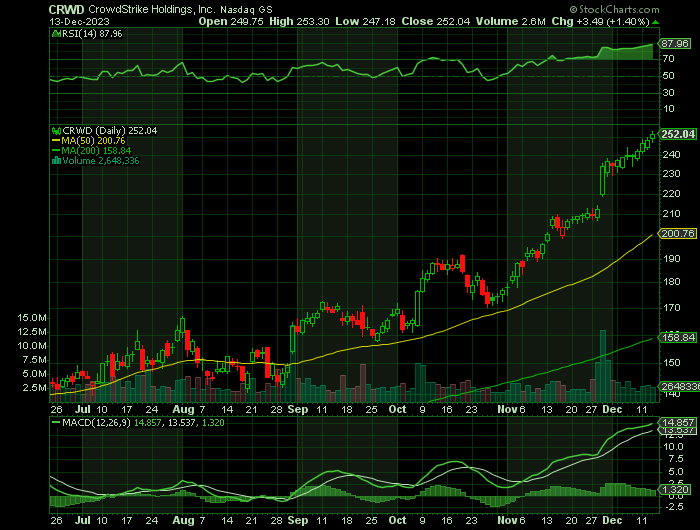Click the 14.857 tag on the MACD axis
This screenshot has width=700, height=530.
[x=678, y=422]
